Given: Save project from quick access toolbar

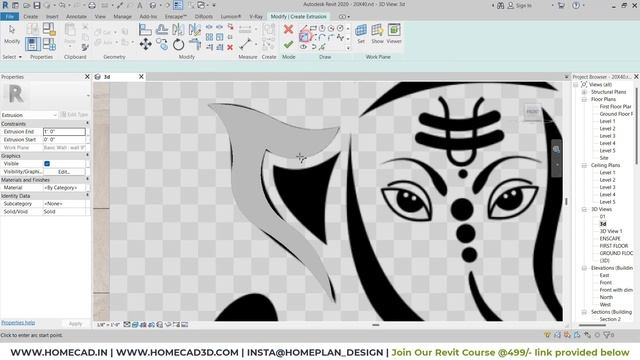Looking at the screenshot, I should click(x=37, y=5).
